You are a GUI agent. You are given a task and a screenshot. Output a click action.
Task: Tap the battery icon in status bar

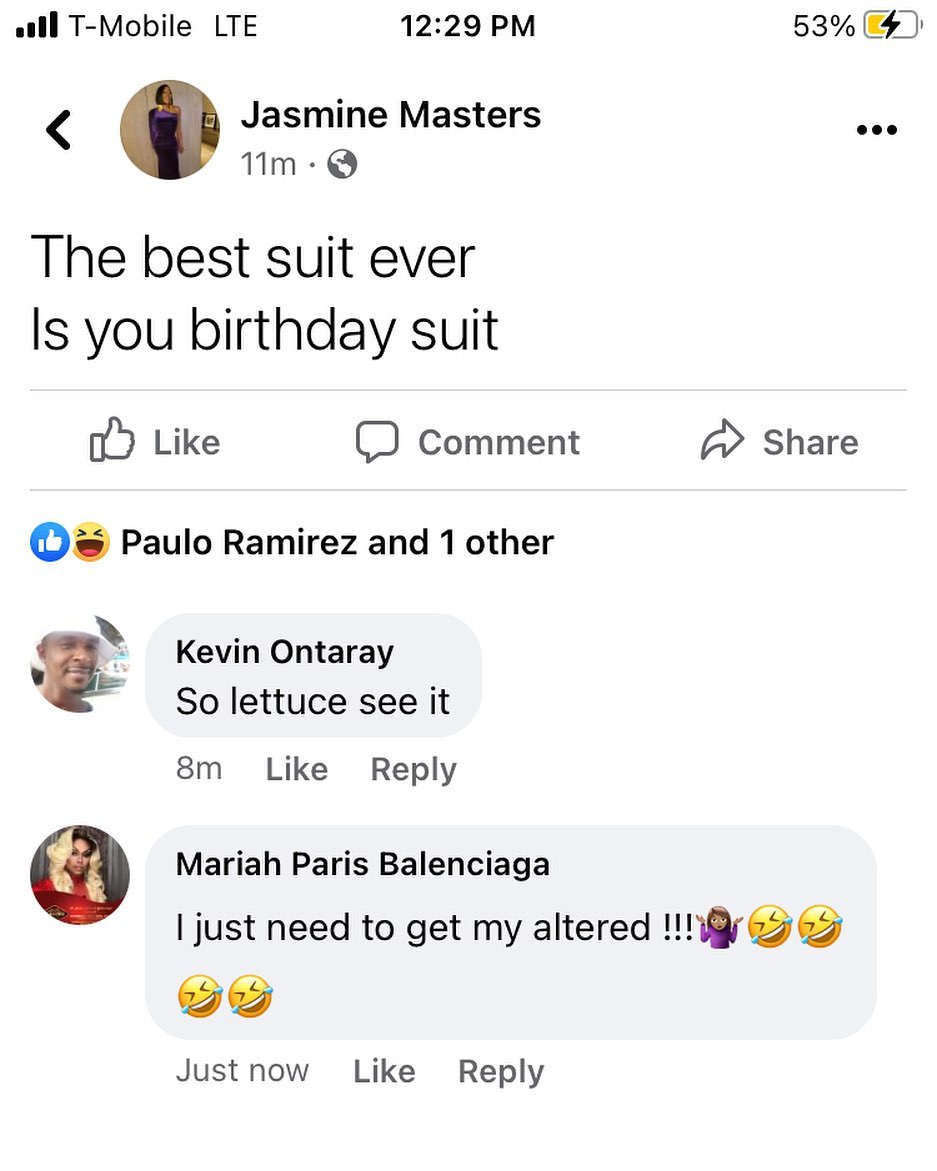pyautogui.click(x=890, y=26)
